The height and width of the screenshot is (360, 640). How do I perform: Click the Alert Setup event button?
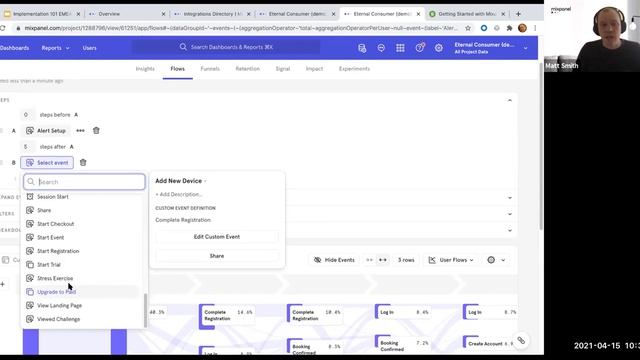tap(46, 131)
